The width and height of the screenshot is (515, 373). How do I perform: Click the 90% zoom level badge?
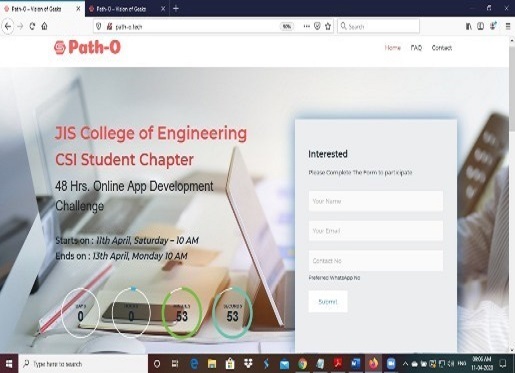pos(287,27)
